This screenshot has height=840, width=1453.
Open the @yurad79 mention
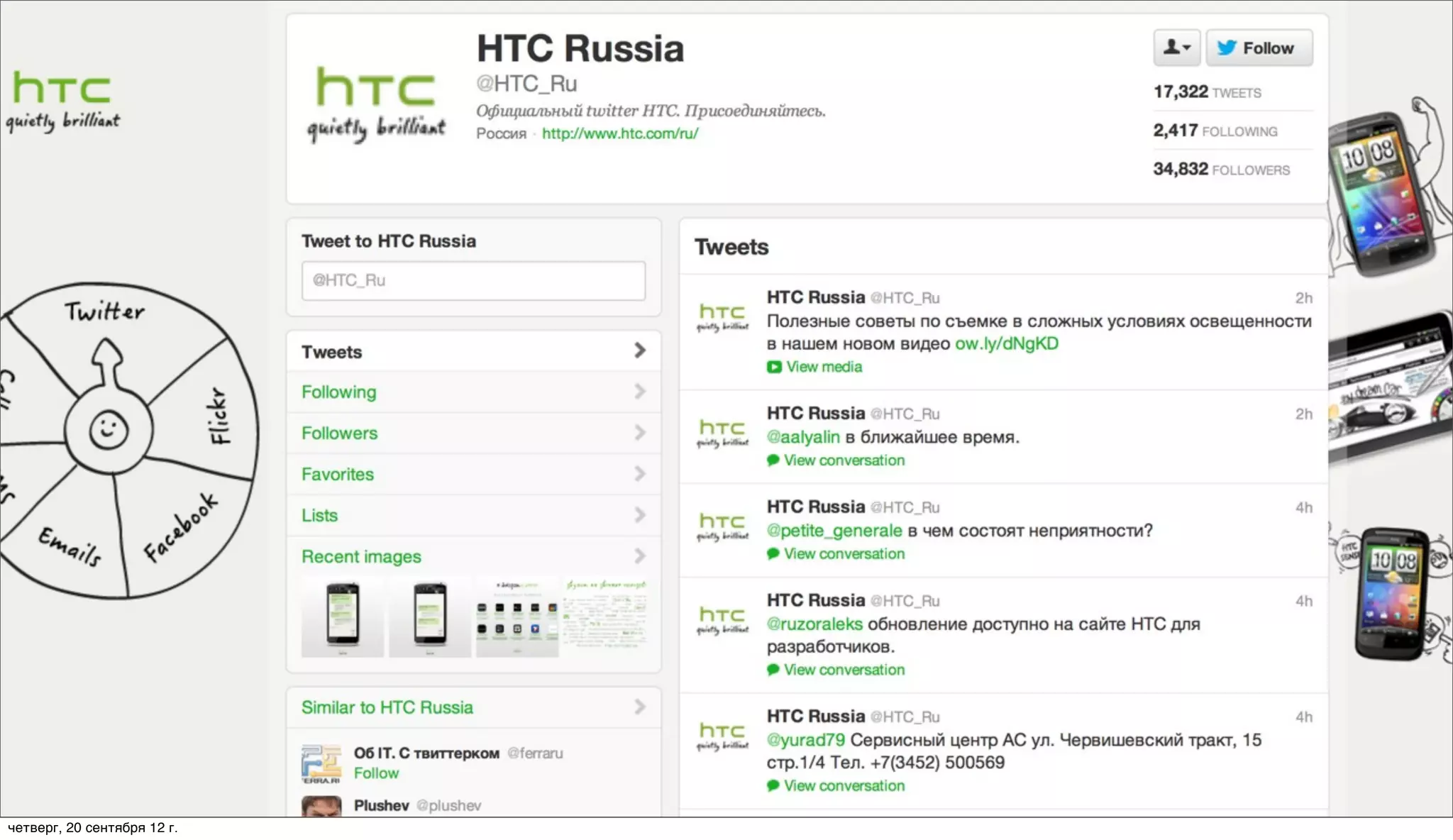pyautogui.click(x=806, y=740)
